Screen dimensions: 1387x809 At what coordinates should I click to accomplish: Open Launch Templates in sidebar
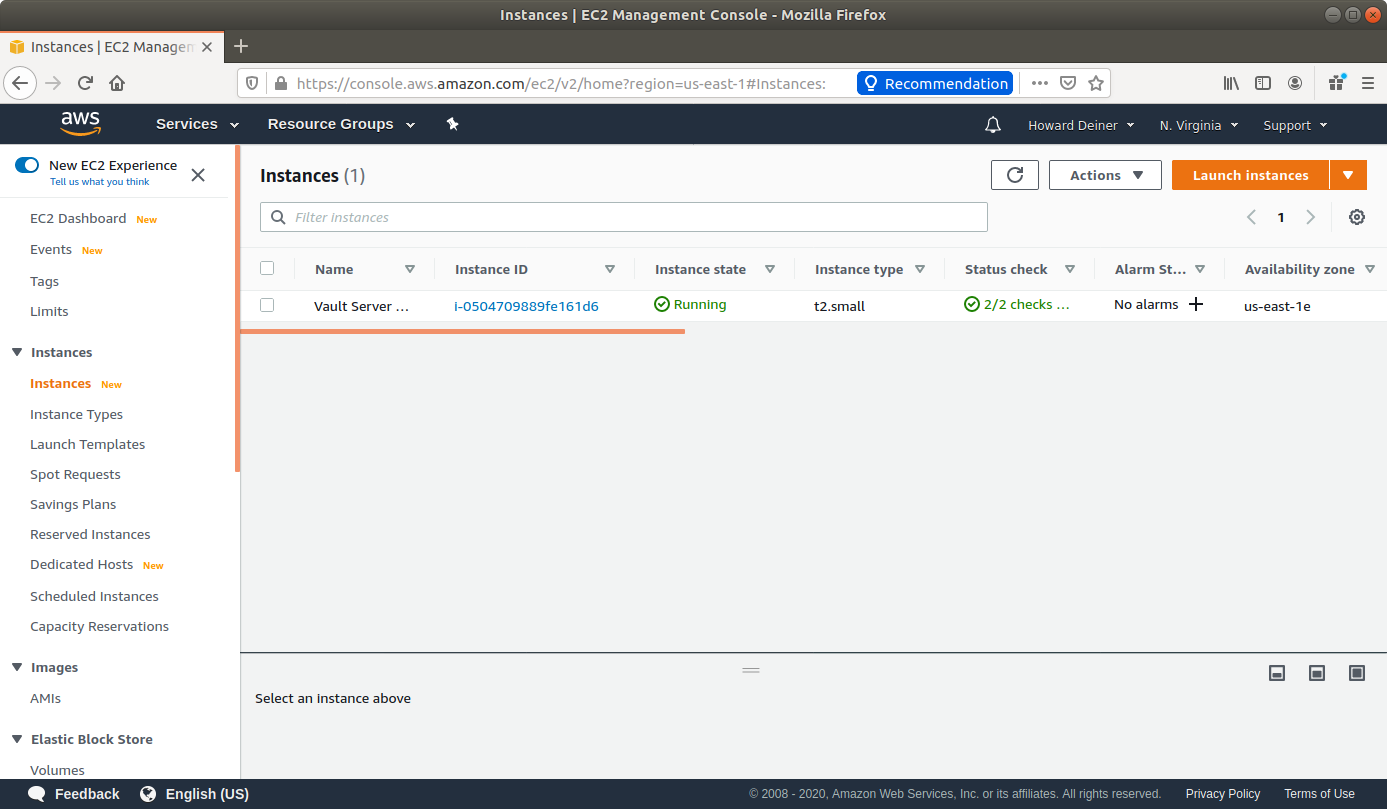click(x=87, y=444)
